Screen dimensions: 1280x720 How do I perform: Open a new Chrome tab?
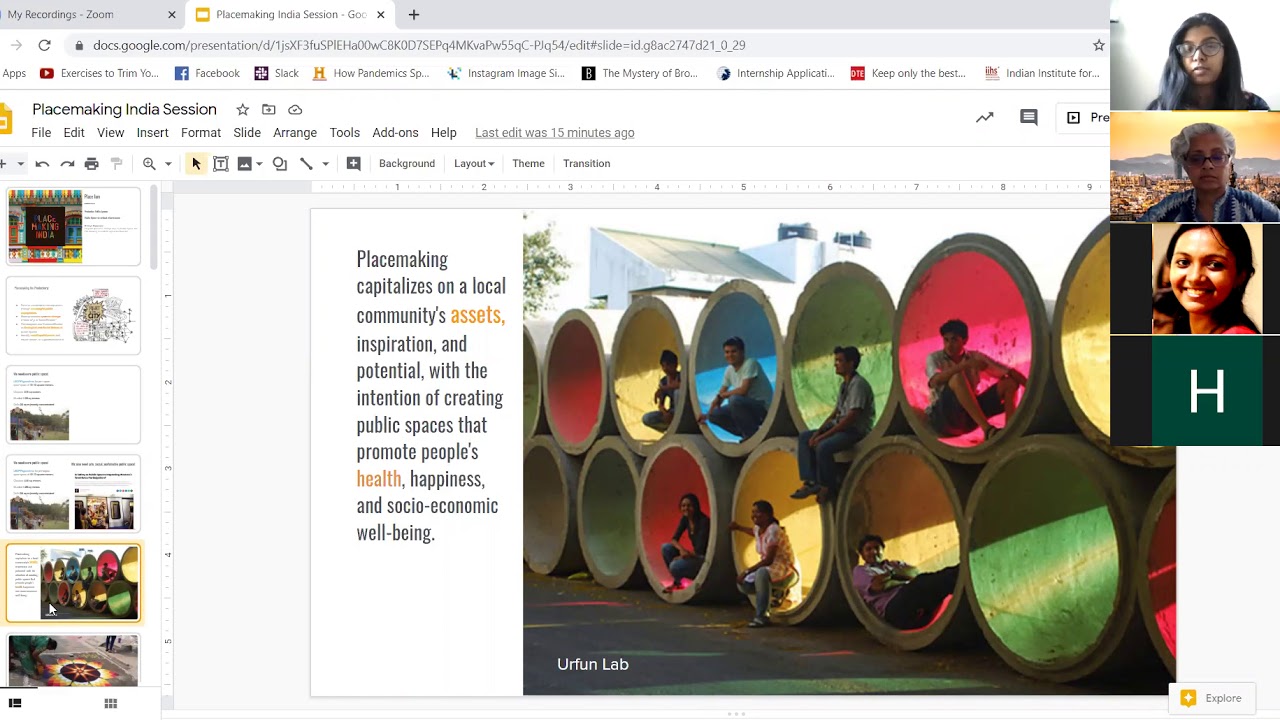(x=414, y=14)
